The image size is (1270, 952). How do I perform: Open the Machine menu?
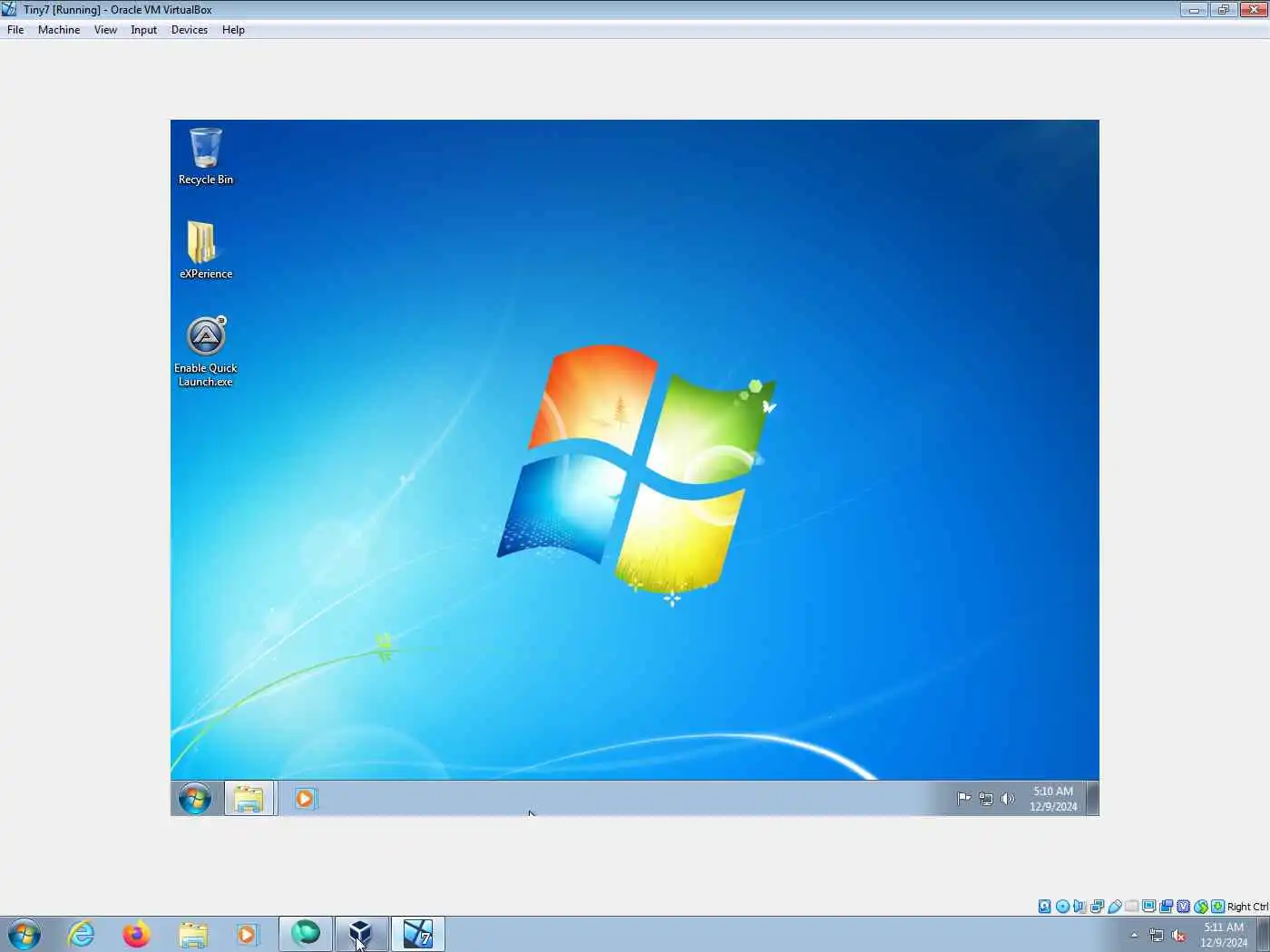[x=59, y=30]
